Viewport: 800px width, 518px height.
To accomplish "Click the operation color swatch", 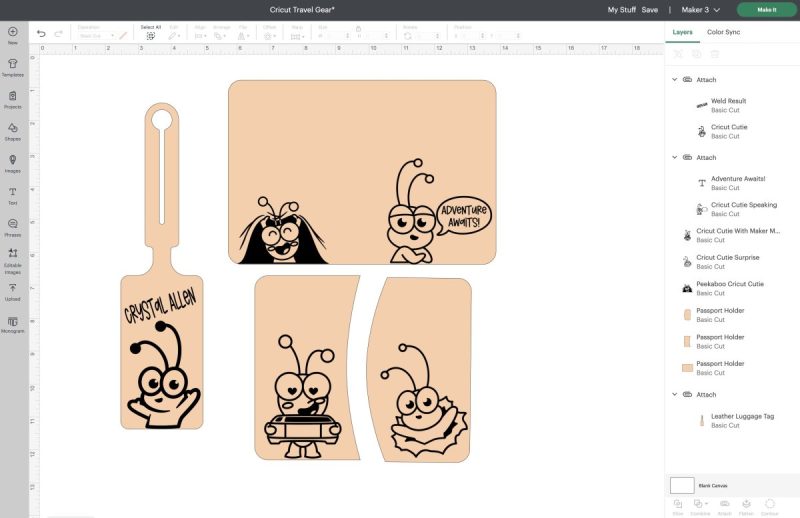I will [x=123, y=36].
